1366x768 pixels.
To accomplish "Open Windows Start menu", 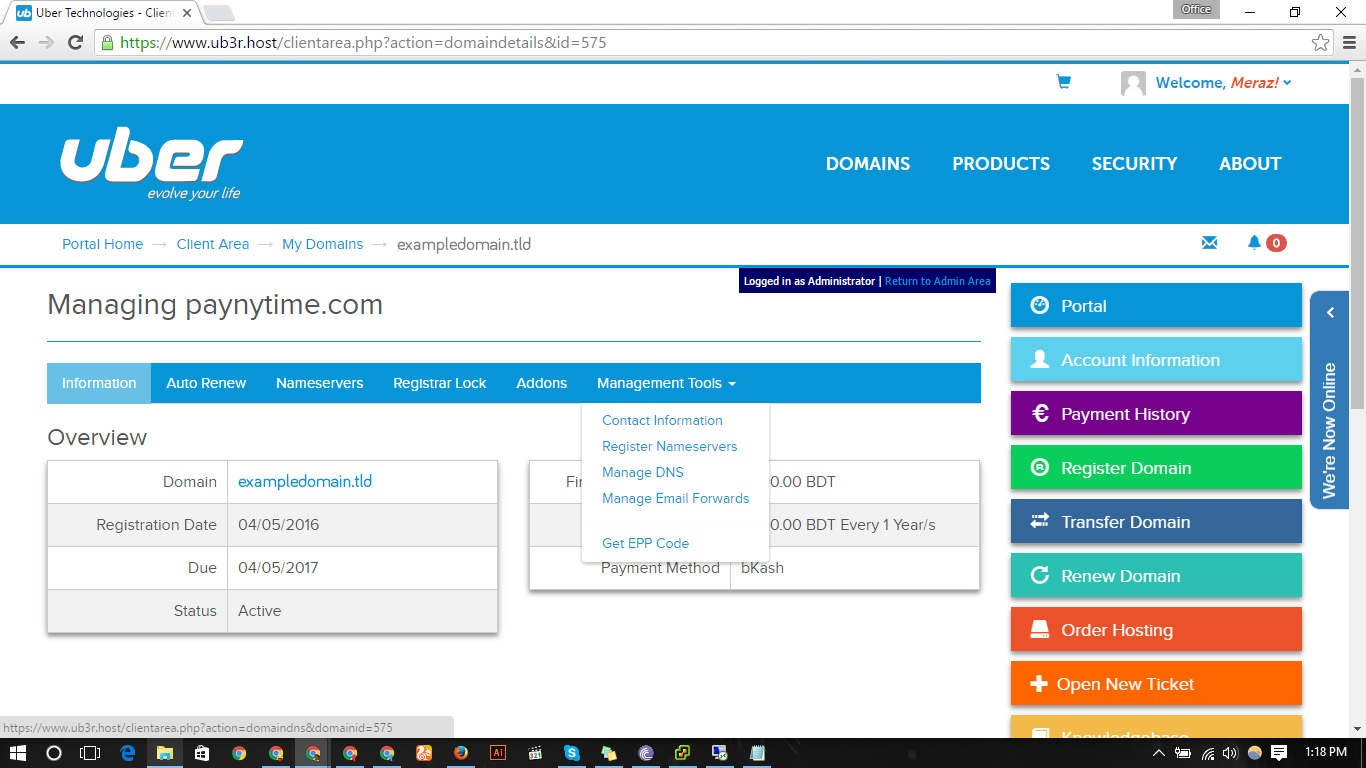I will [18, 753].
